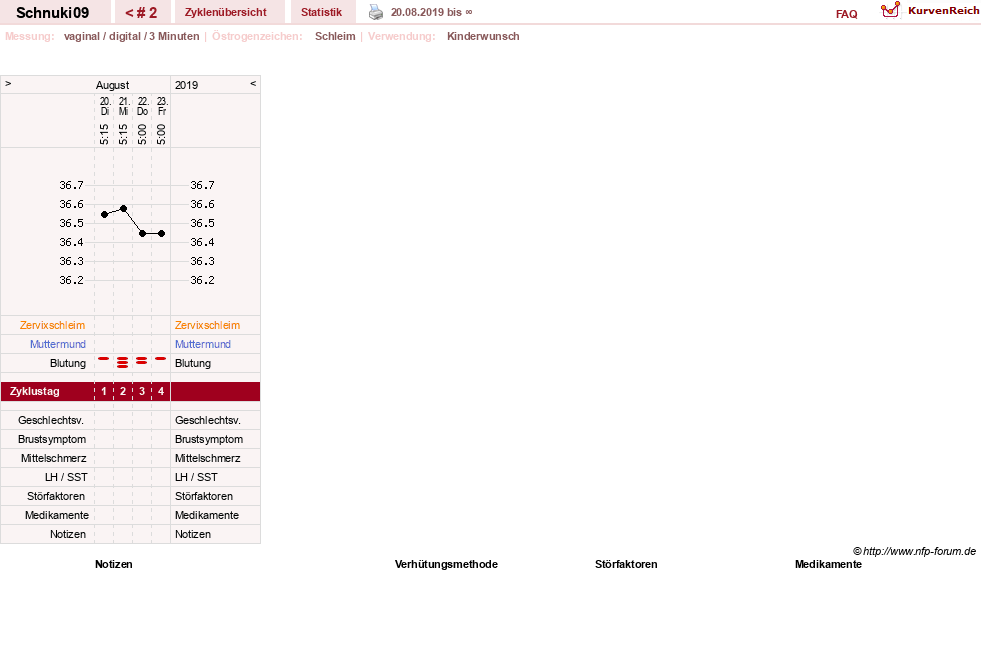Open the Statistik tab
The width and height of the screenshot is (981, 663).
pyautogui.click(x=322, y=13)
